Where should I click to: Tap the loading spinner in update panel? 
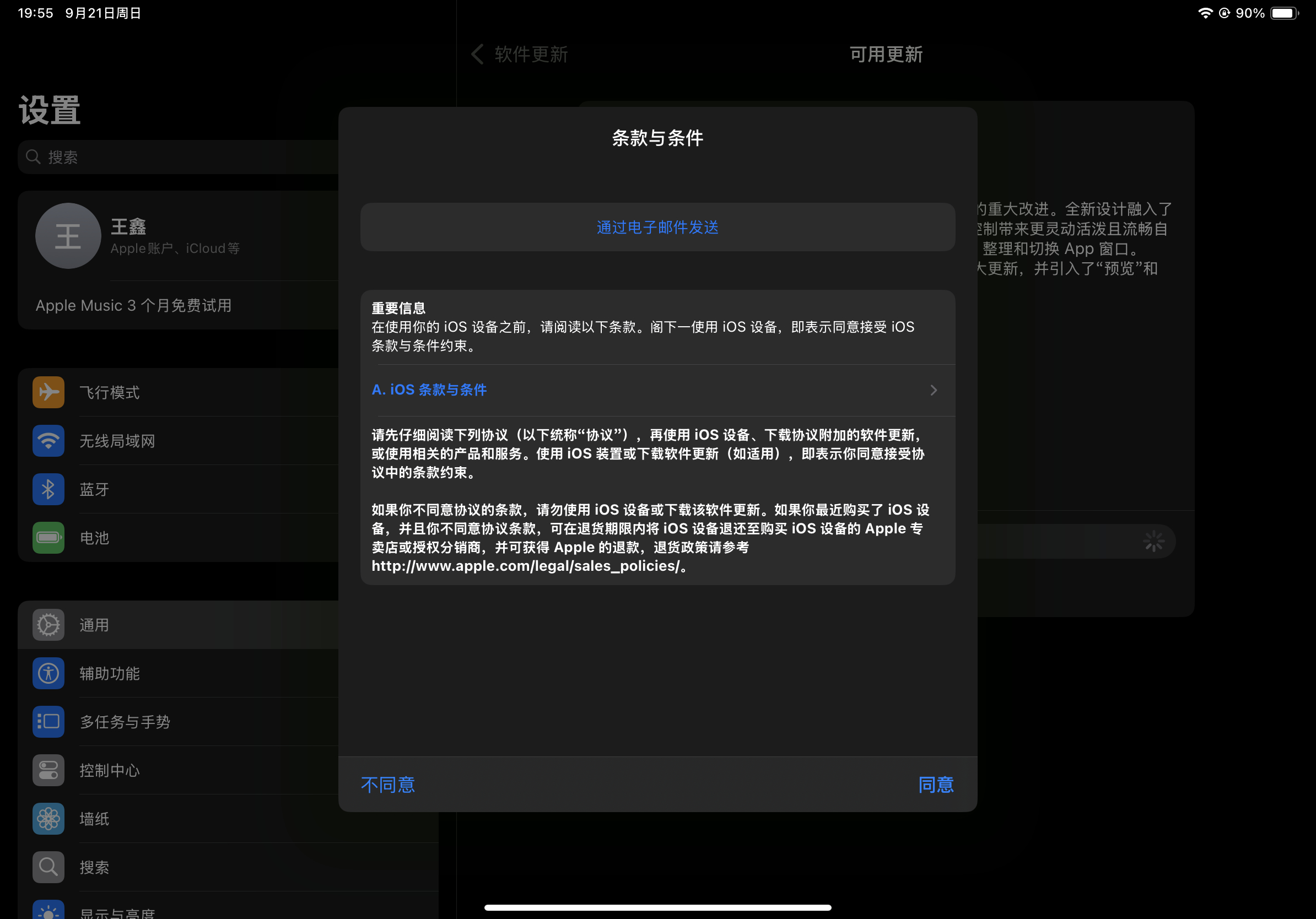point(1154,542)
